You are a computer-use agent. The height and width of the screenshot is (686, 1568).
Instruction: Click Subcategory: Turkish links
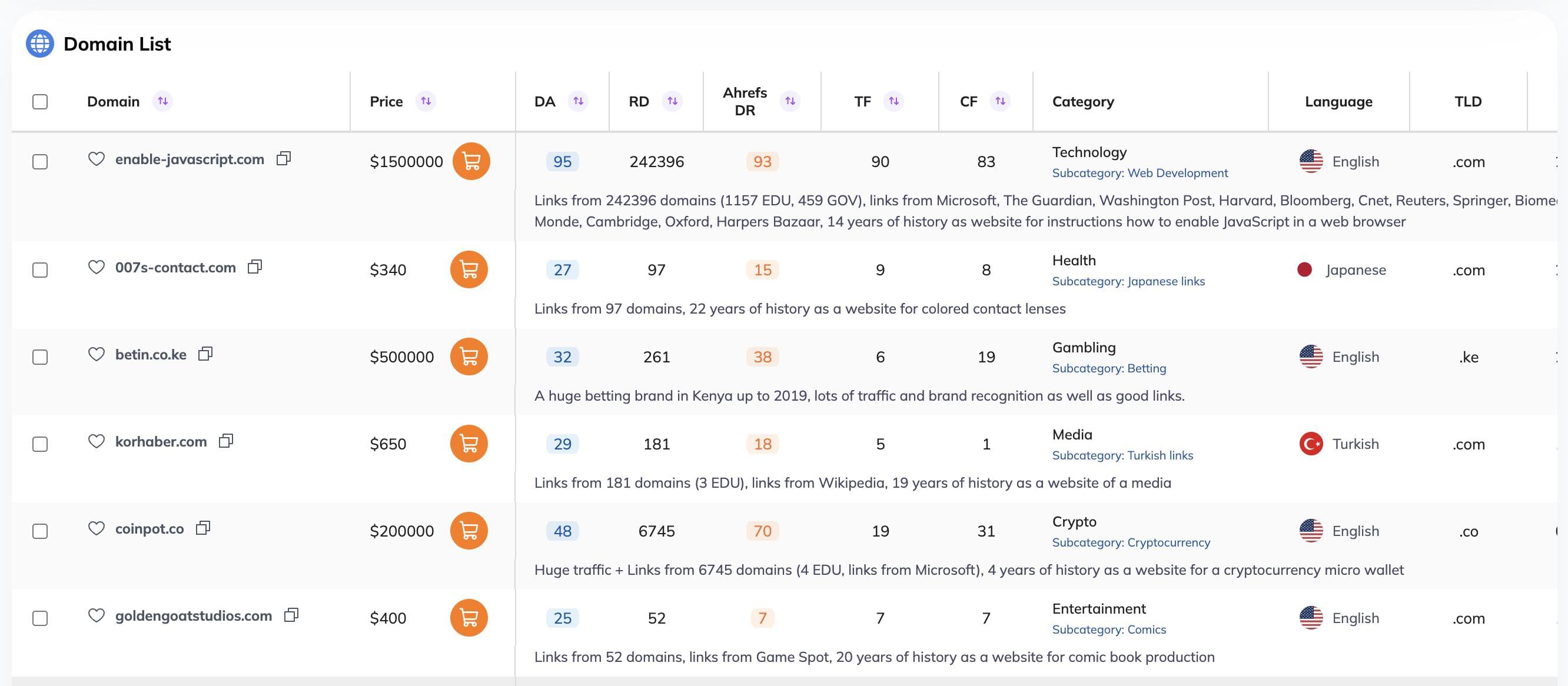pos(1122,455)
